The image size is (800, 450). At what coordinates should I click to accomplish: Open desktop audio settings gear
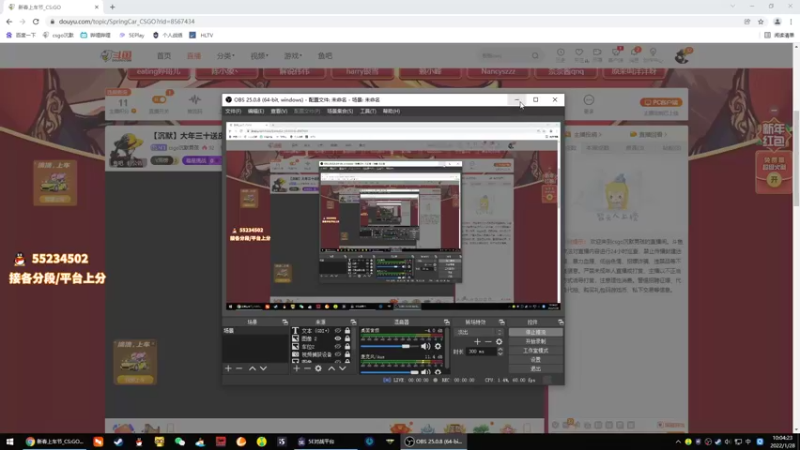click(438, 346)
